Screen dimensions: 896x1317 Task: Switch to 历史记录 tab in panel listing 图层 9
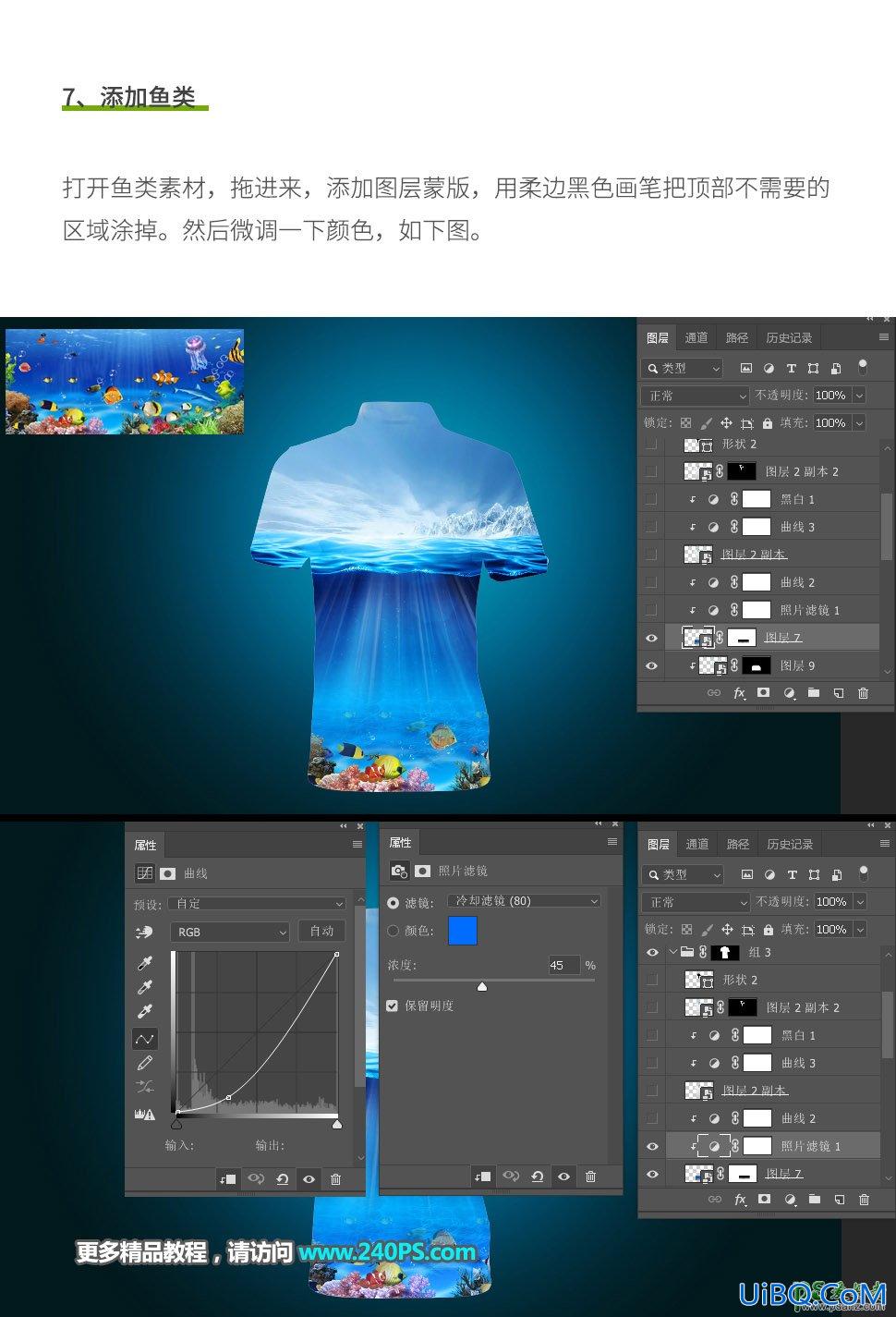(789, 337)
